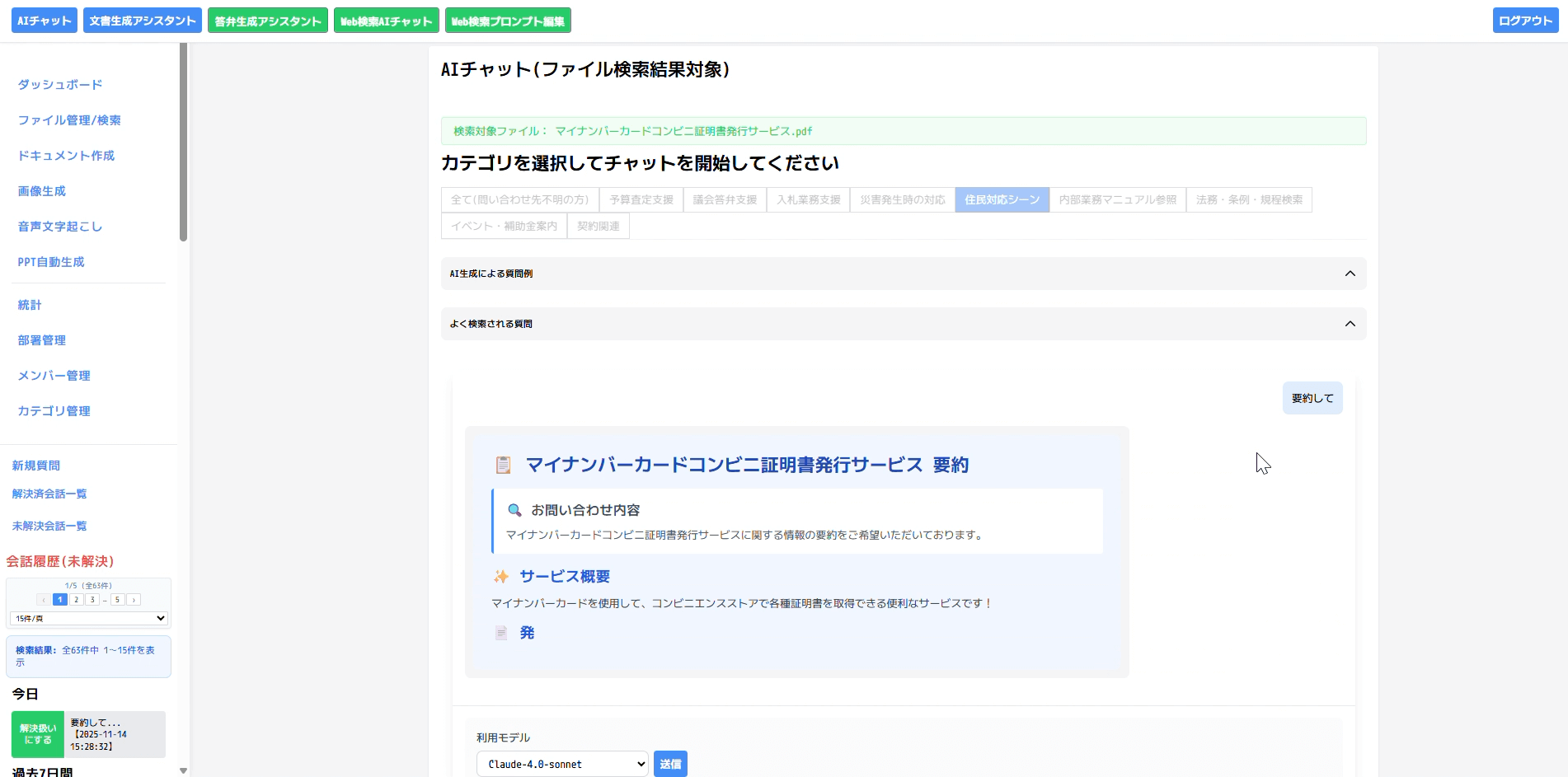Open the 文書生成アシスタント tab
Viewport: 1568px width, 777px height.
(x=143, y=21)
